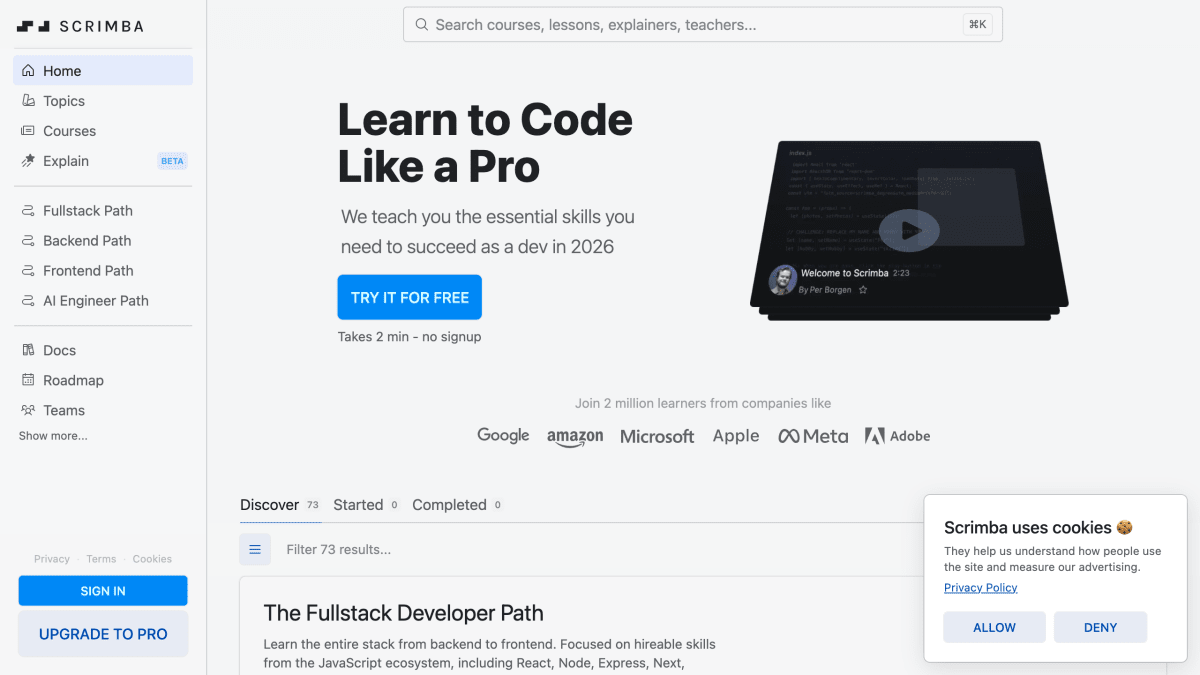Click the Explain wand icon

28,161
